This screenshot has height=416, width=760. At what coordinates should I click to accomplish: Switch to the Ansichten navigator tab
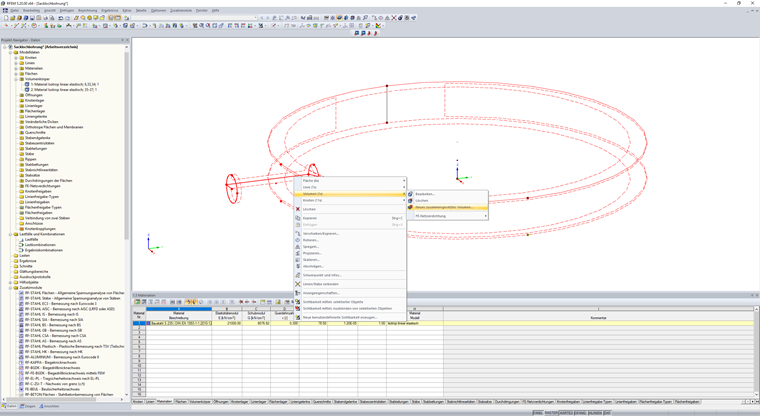tap(49, 406)
